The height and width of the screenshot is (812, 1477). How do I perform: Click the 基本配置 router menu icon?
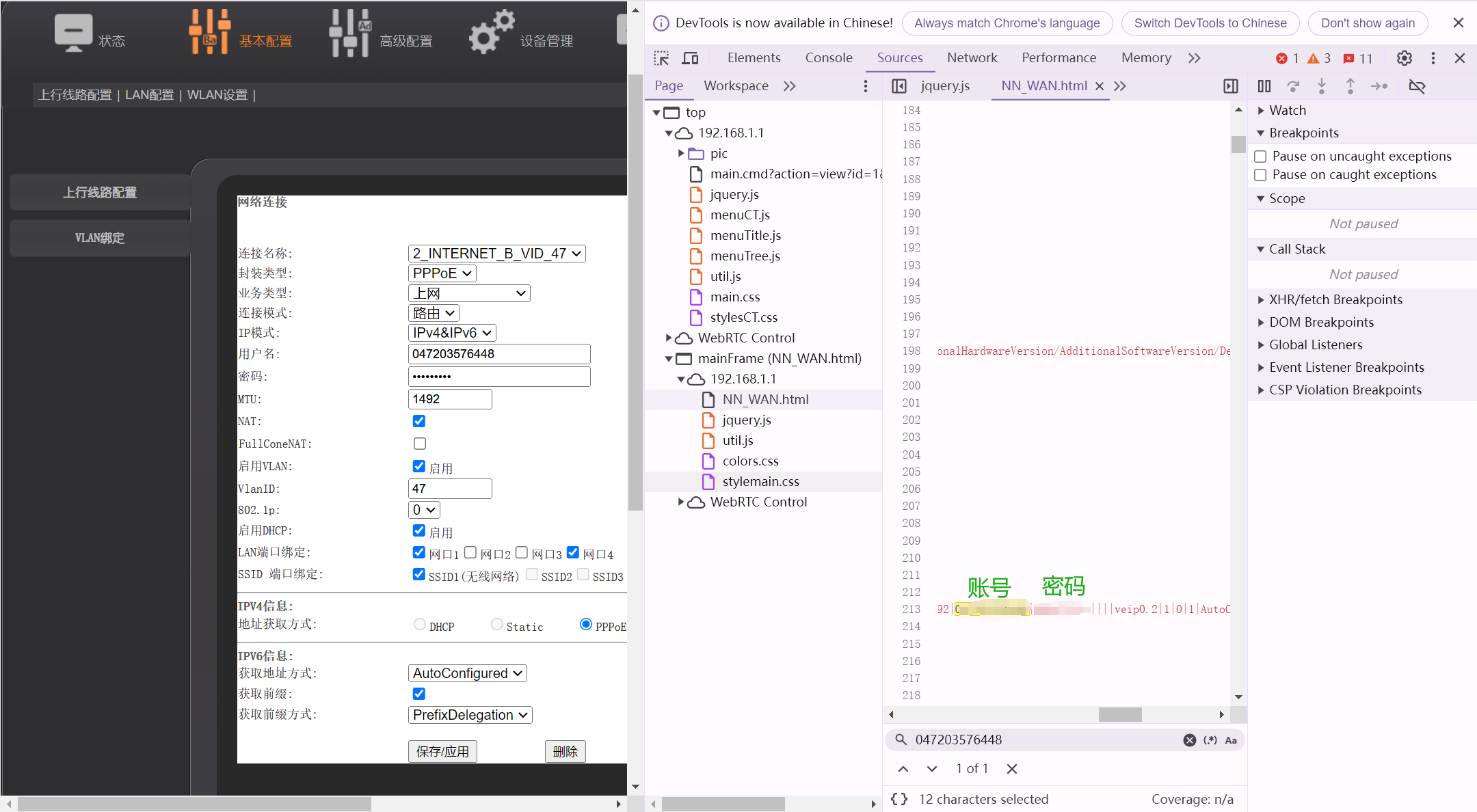[210, 32]
